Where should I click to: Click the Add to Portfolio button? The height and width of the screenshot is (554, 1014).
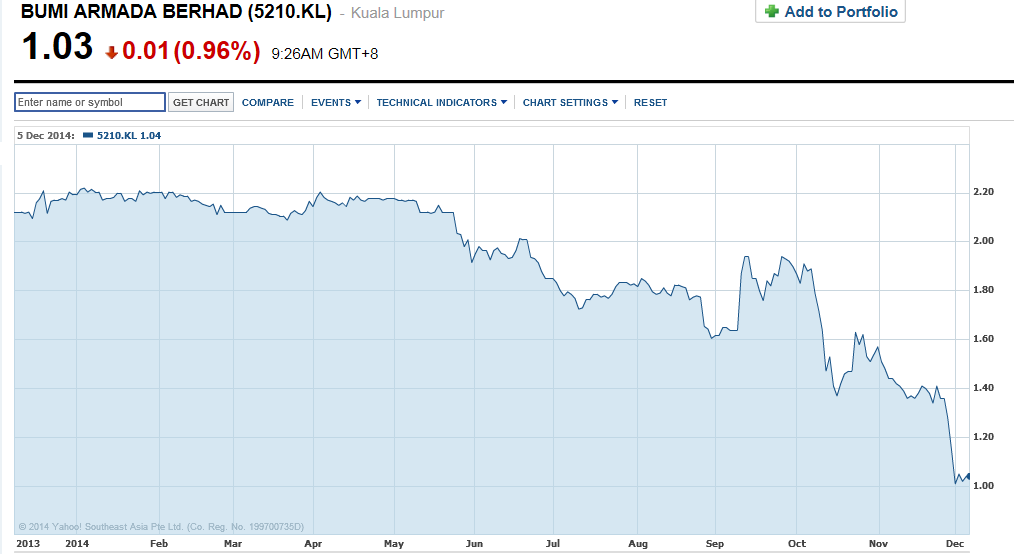(x=830, y=12)
